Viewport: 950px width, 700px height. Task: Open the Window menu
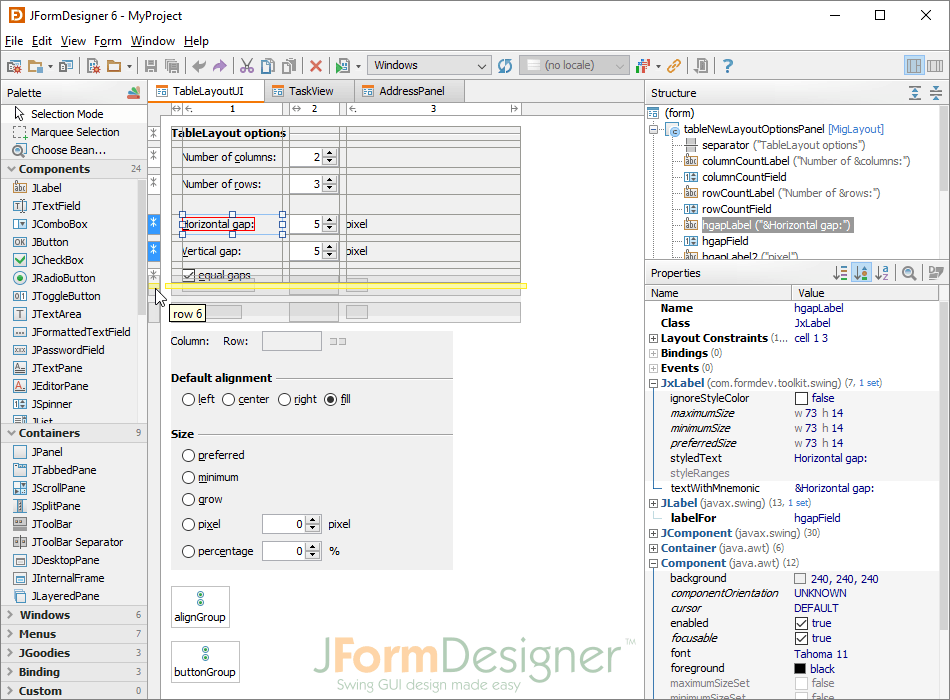153,41
